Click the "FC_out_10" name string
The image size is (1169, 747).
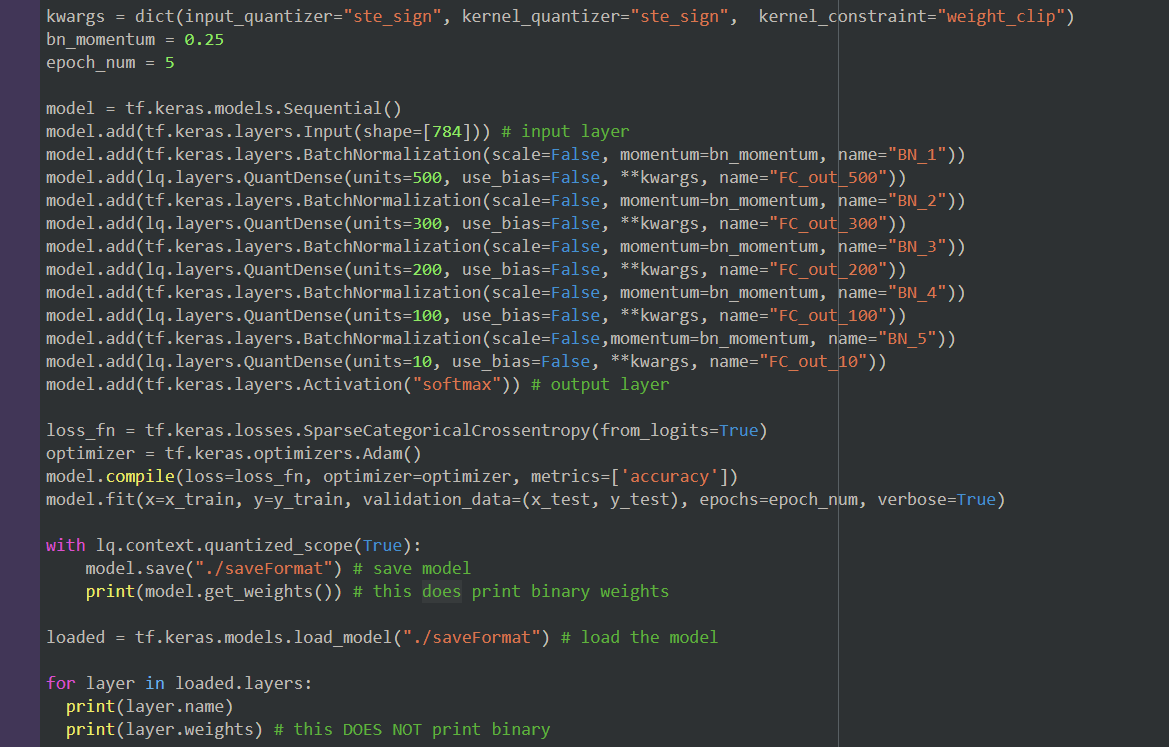coord(813,362)
